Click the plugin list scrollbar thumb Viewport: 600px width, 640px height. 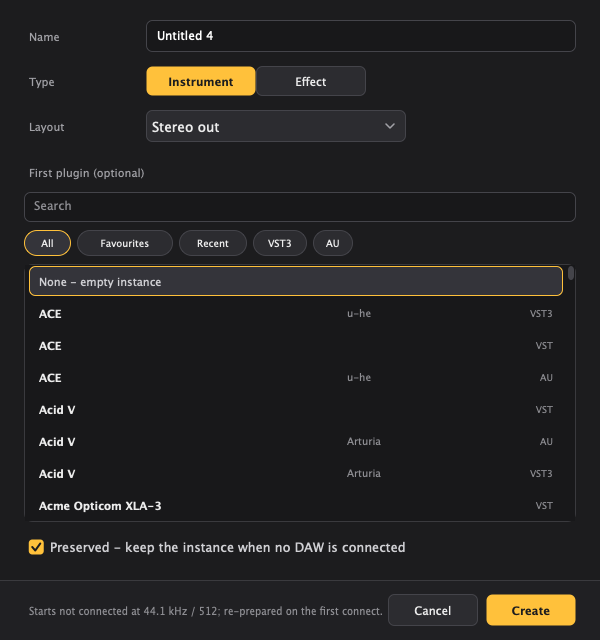pyautogui.click(x=571, y=273)
